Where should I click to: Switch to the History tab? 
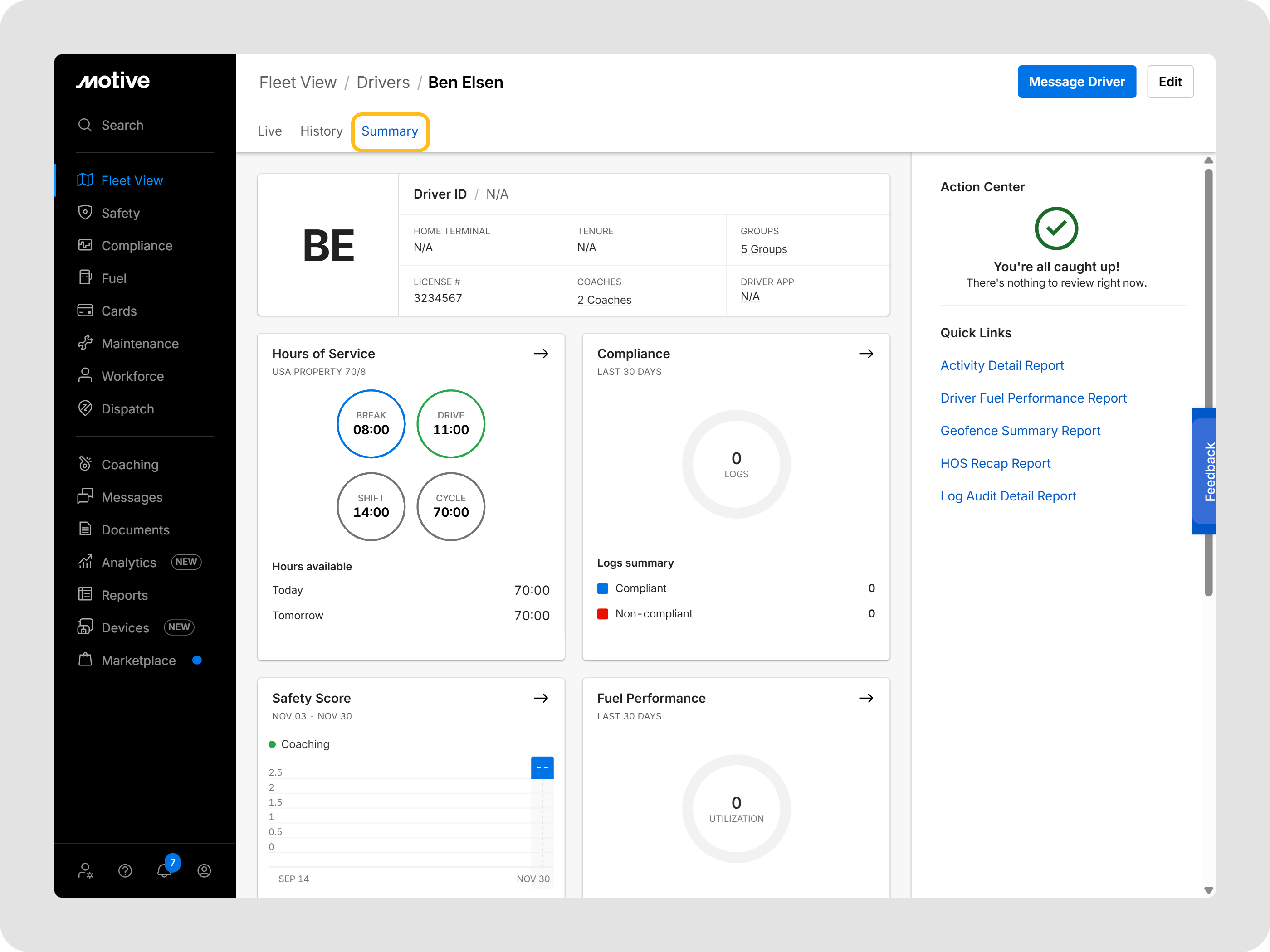321,131
